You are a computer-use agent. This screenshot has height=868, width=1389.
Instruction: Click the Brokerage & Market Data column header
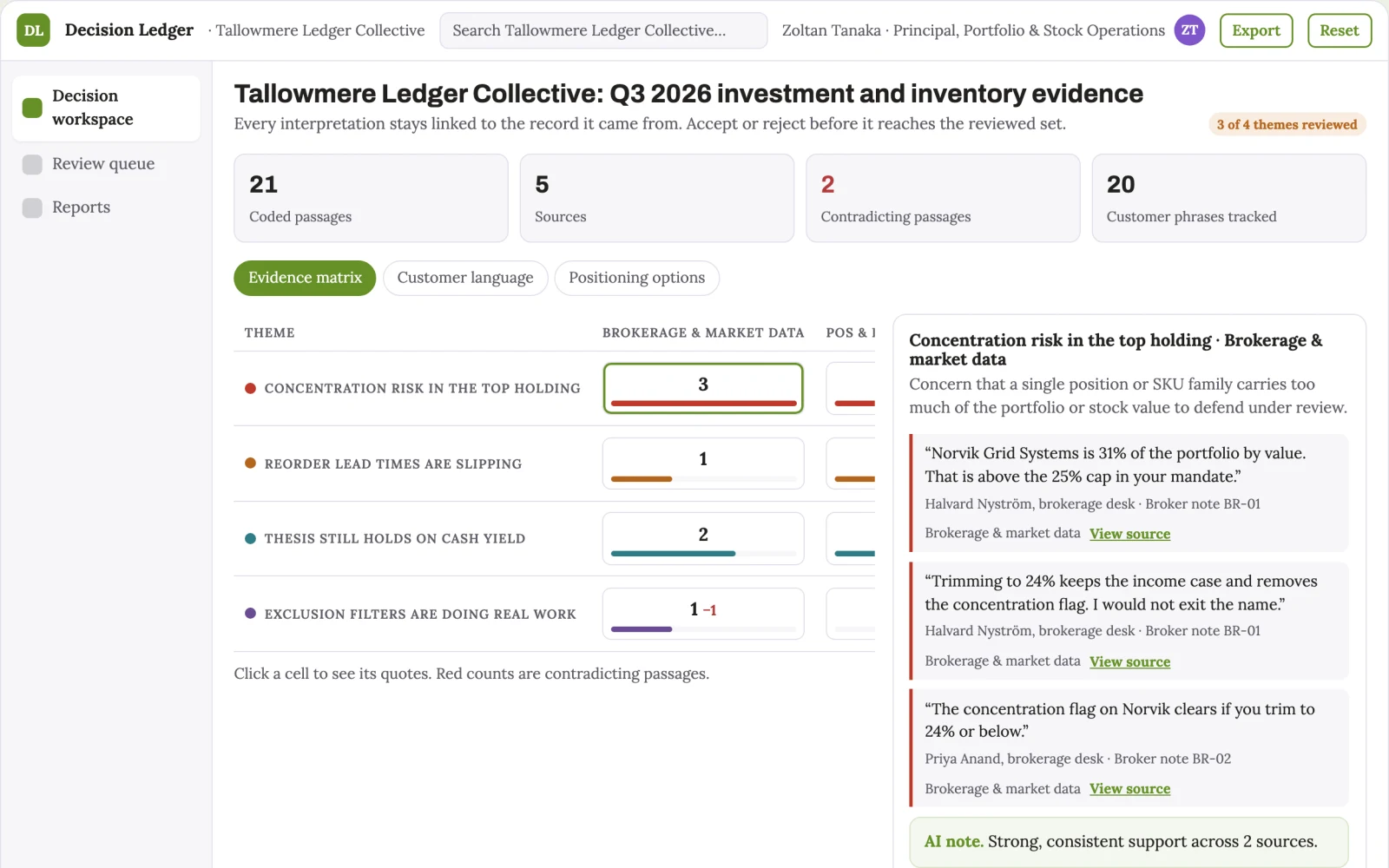(x=703, y=332)
